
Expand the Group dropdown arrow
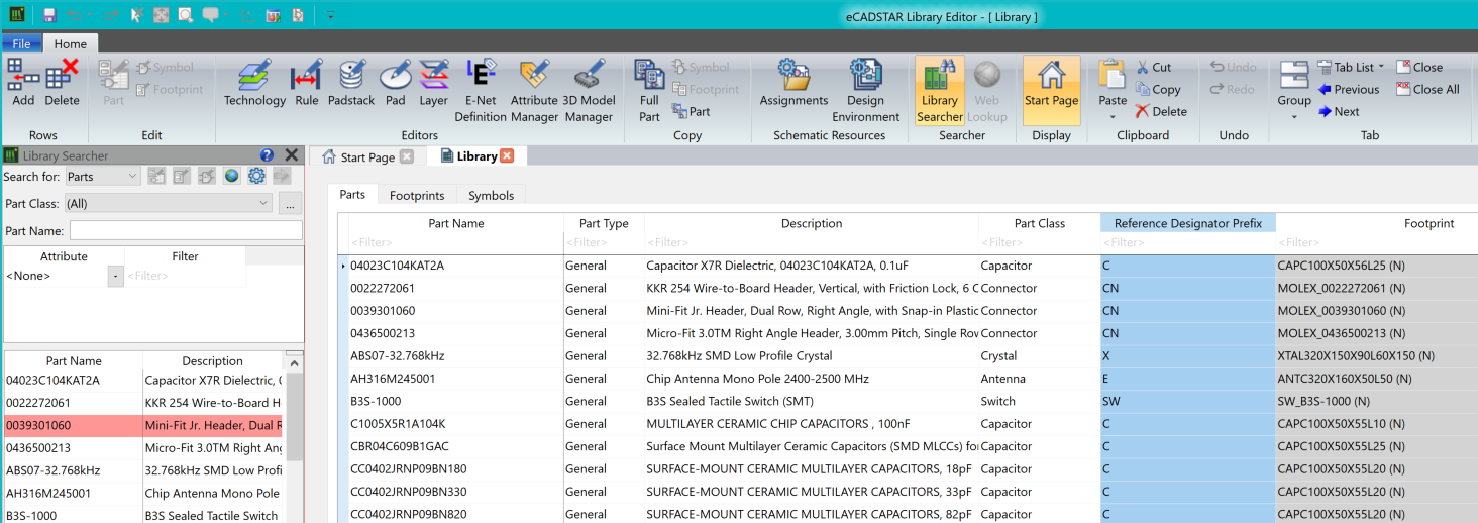[x=1294, y=117]
